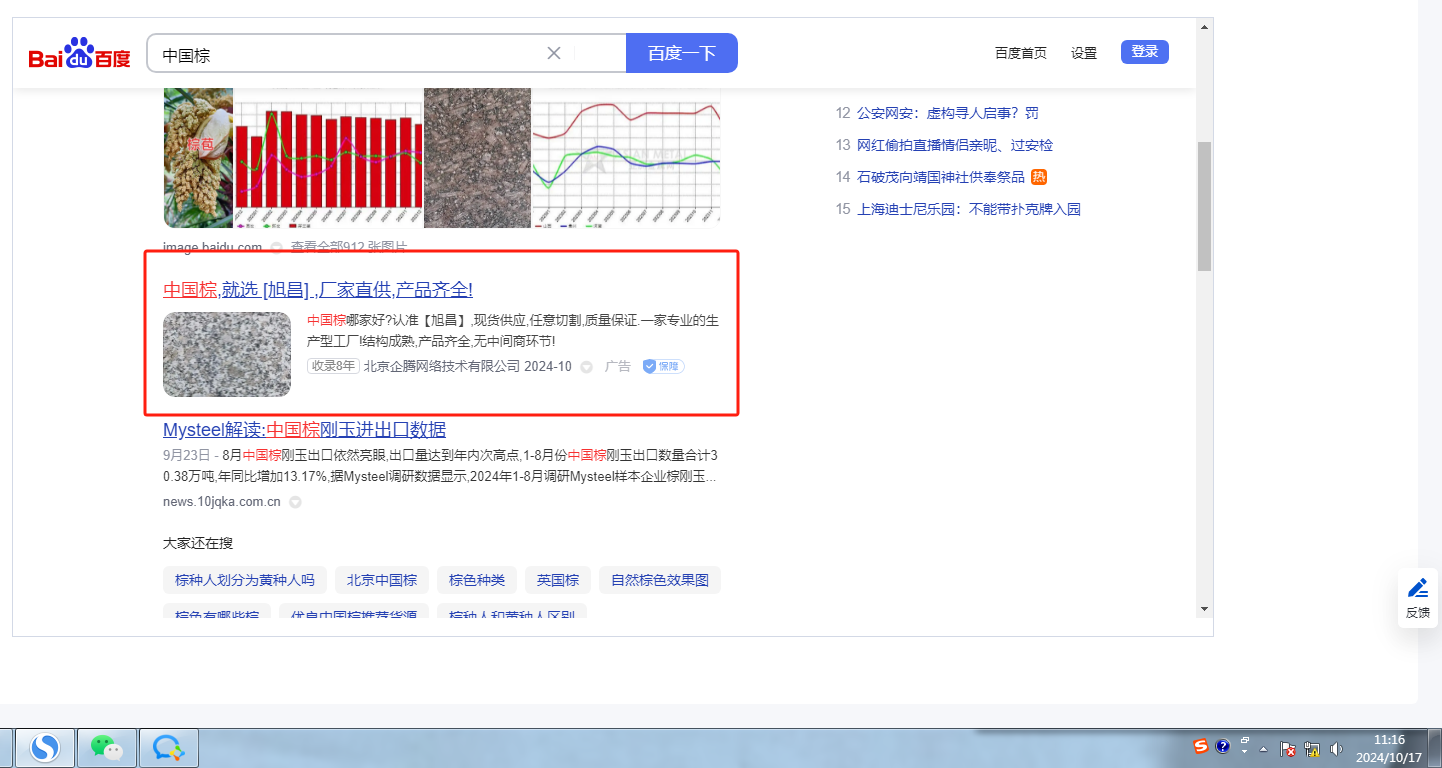The height and width of the screenshot is (768, 1442).
Task: Click the blue help question mark tray icon
Action: coord(1222,746)
